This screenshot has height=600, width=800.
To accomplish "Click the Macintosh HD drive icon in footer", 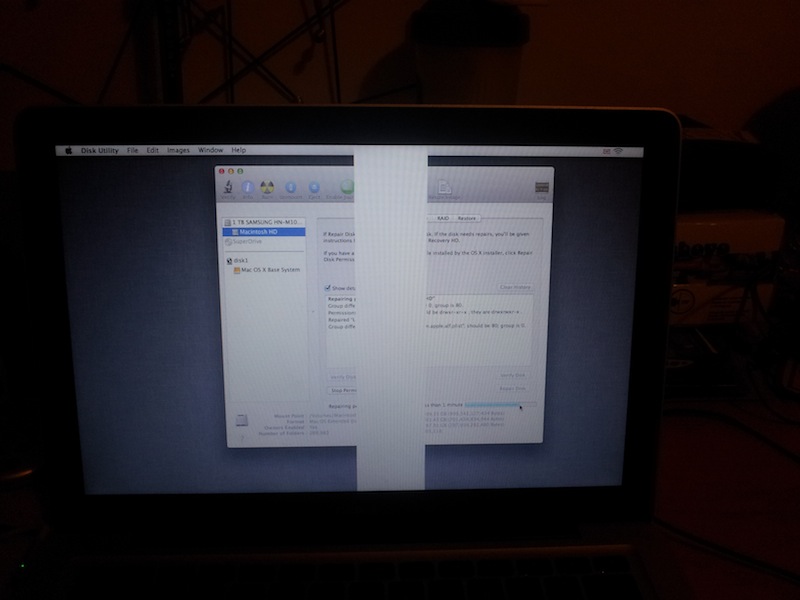I will 241,420.
